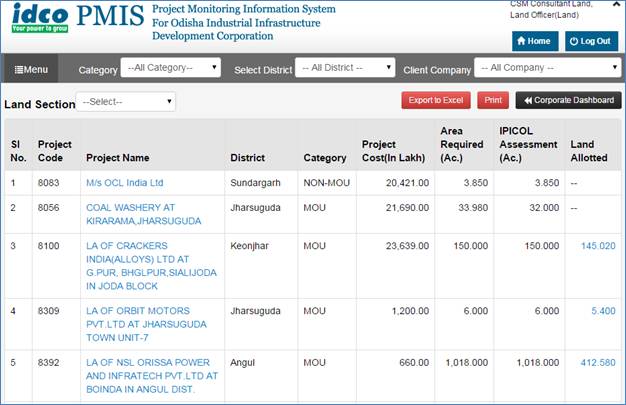Select project code 8392 cell
Screen dimensions: 626x405
[x=48, y=363]
